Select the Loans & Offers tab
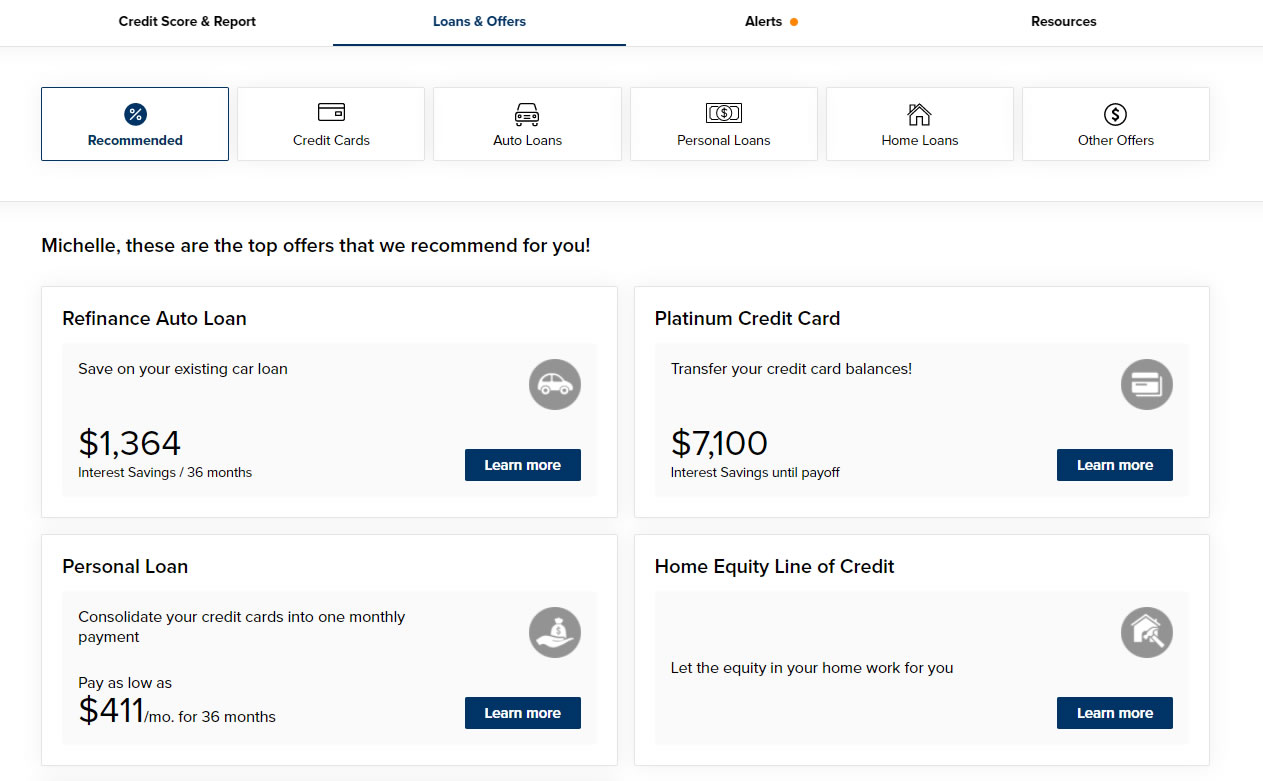 click(479, 22)
